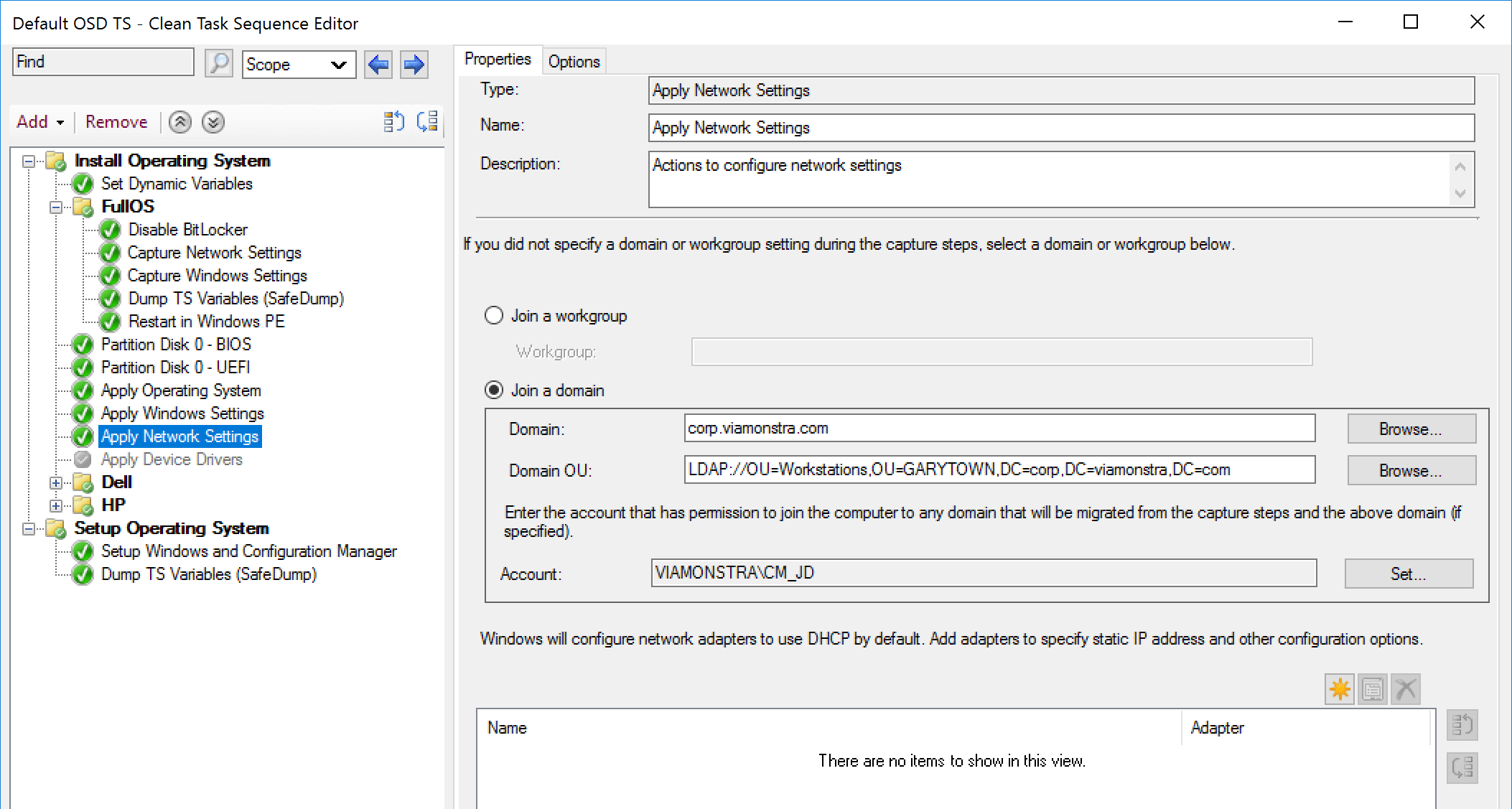Collapse the FullOS group
This screenshot has width=1512, height=809.
pos(56,207)
